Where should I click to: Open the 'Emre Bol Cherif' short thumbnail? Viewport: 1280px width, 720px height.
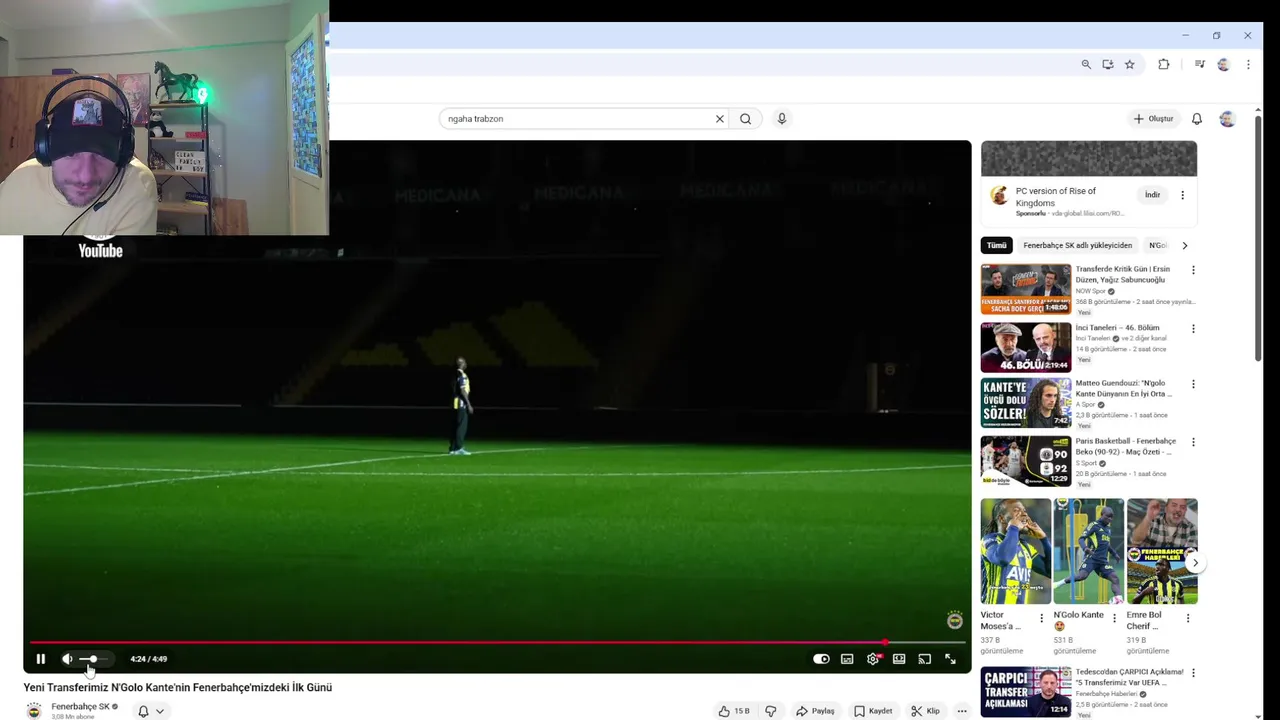click(x=1162, y=551)
